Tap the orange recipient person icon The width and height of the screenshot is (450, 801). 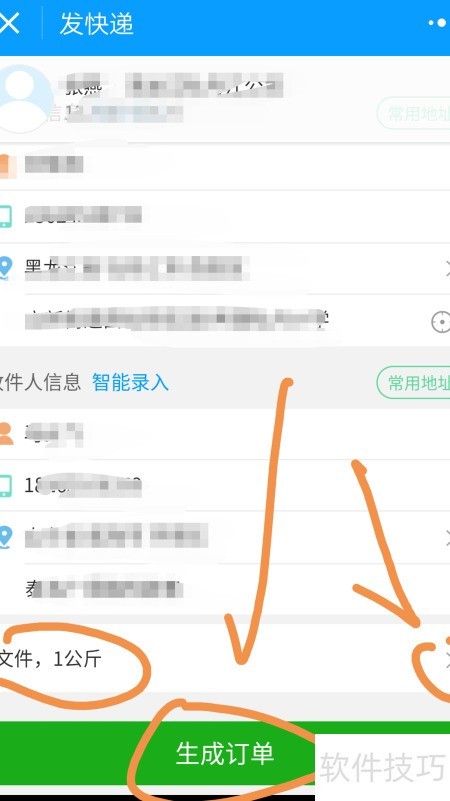(6, 433)
